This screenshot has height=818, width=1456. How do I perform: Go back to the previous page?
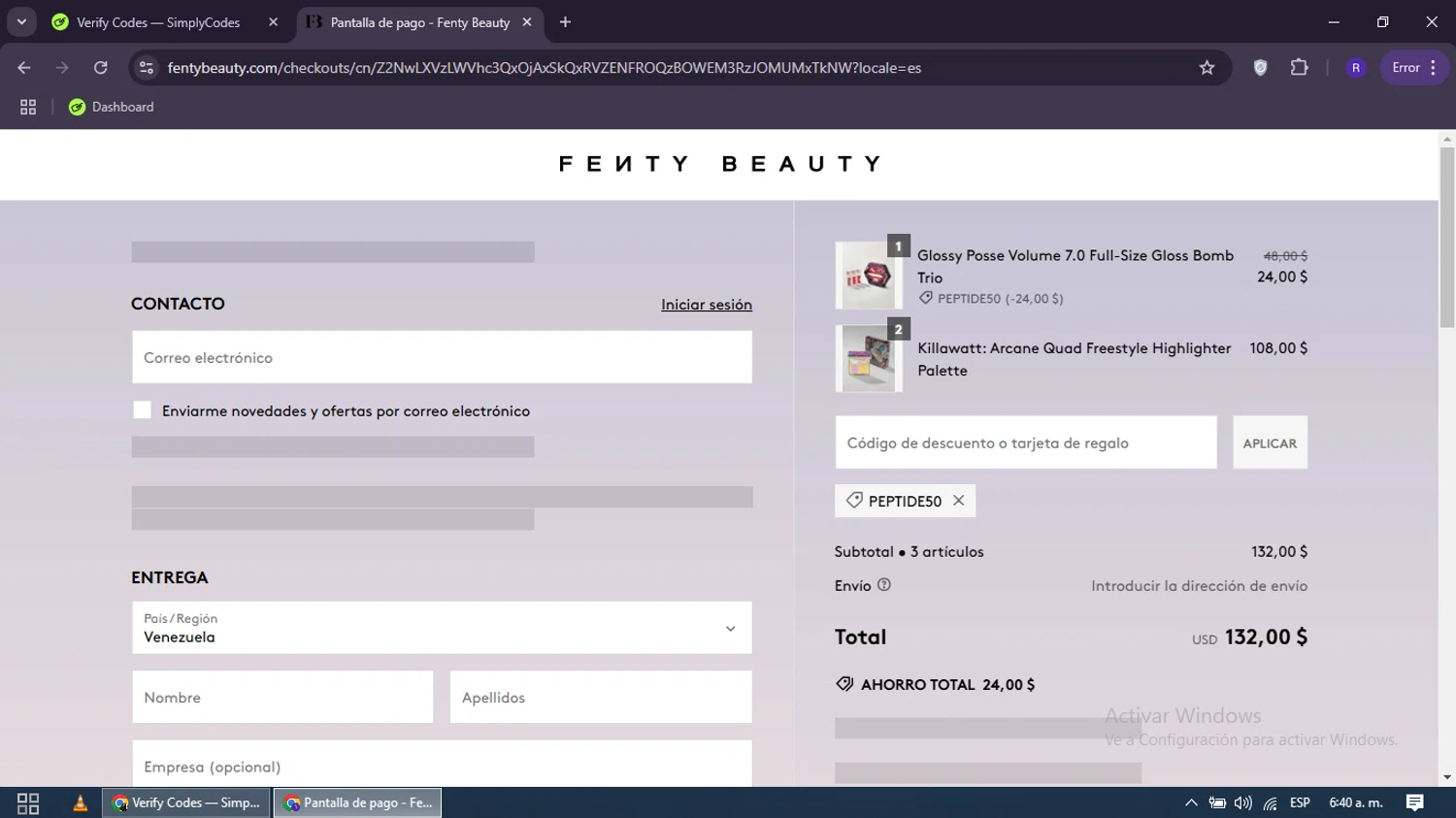click(24, 68)
